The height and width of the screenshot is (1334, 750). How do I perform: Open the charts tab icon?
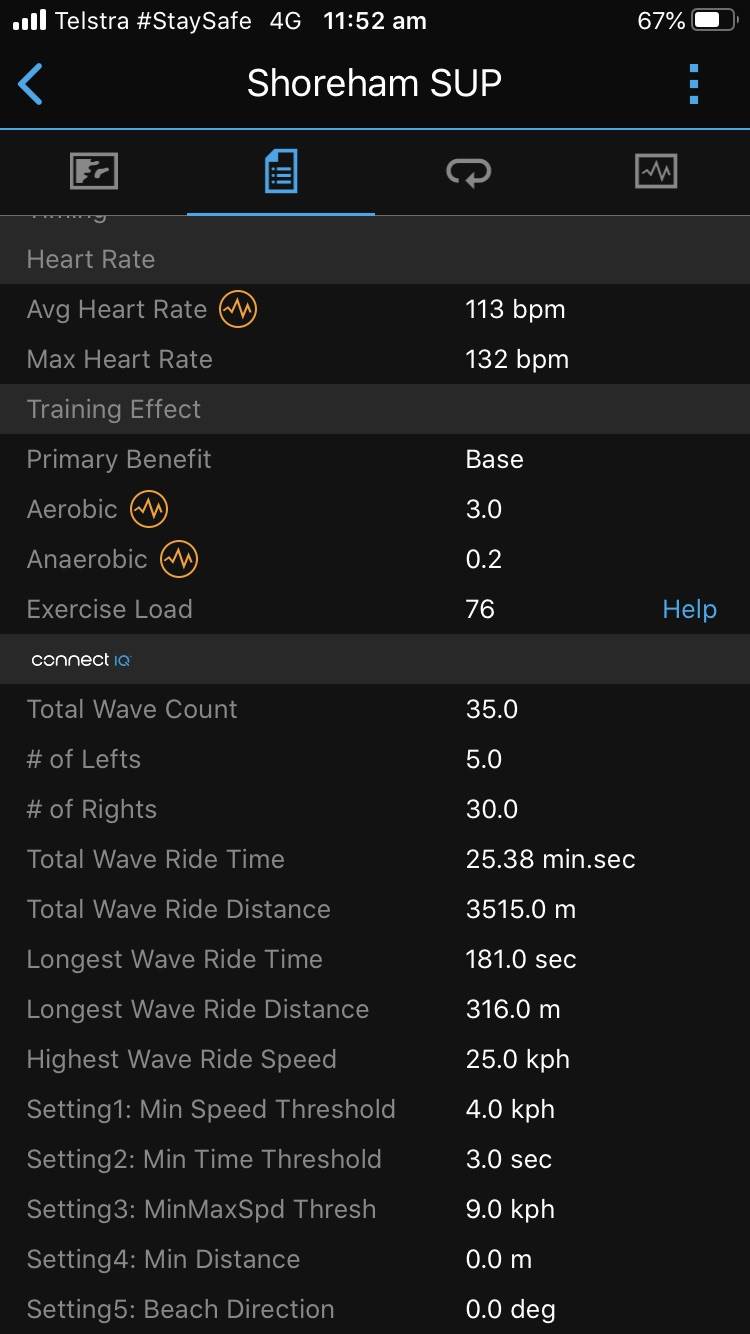(656, 171)
